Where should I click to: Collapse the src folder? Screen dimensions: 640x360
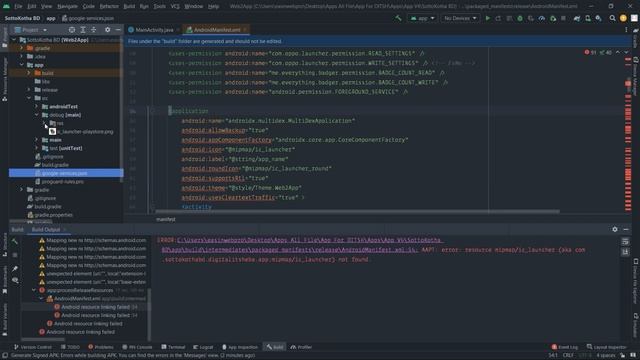click(x=29, y=98)
